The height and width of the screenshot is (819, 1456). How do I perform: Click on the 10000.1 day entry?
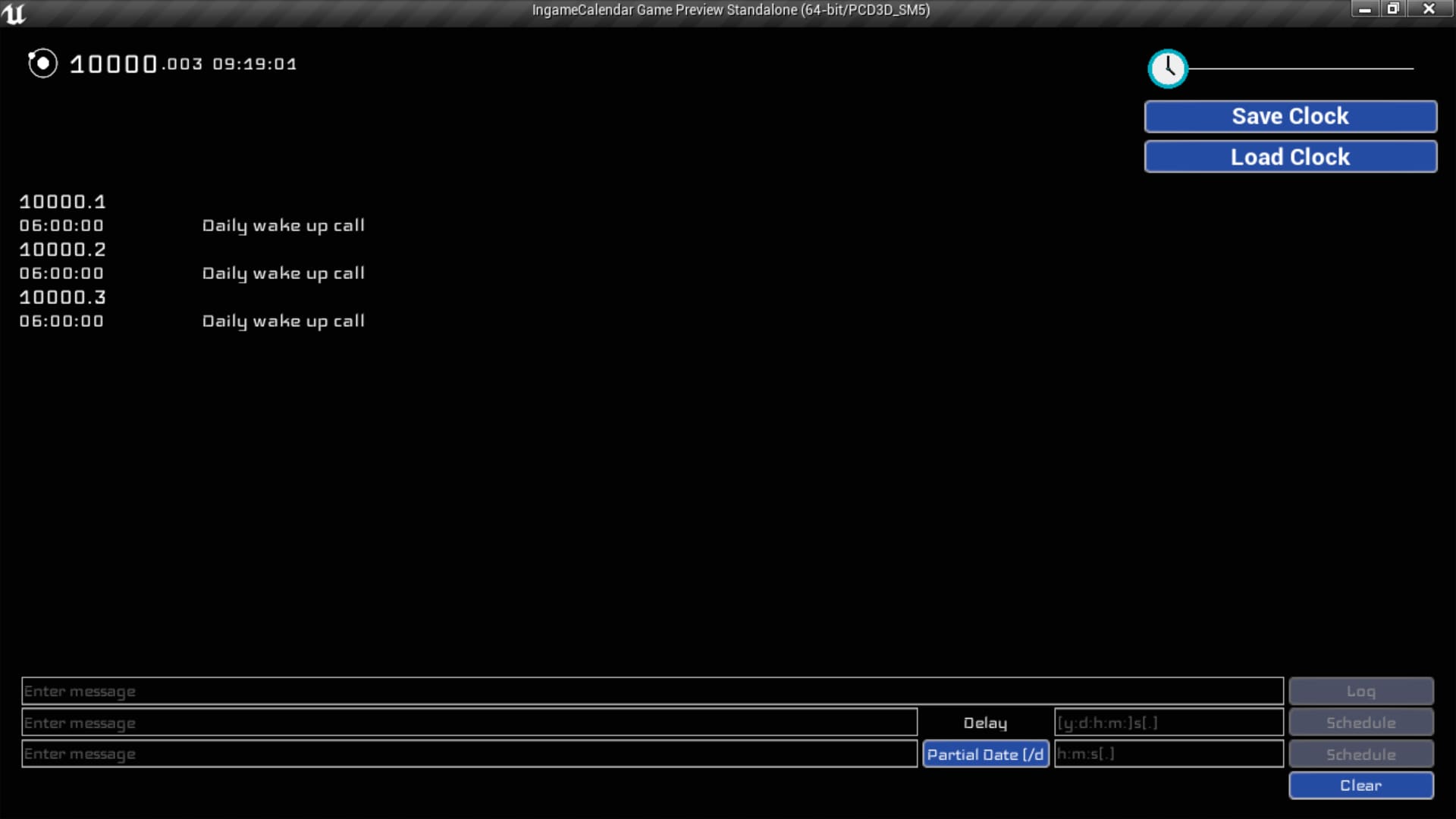tap(62, 201)
